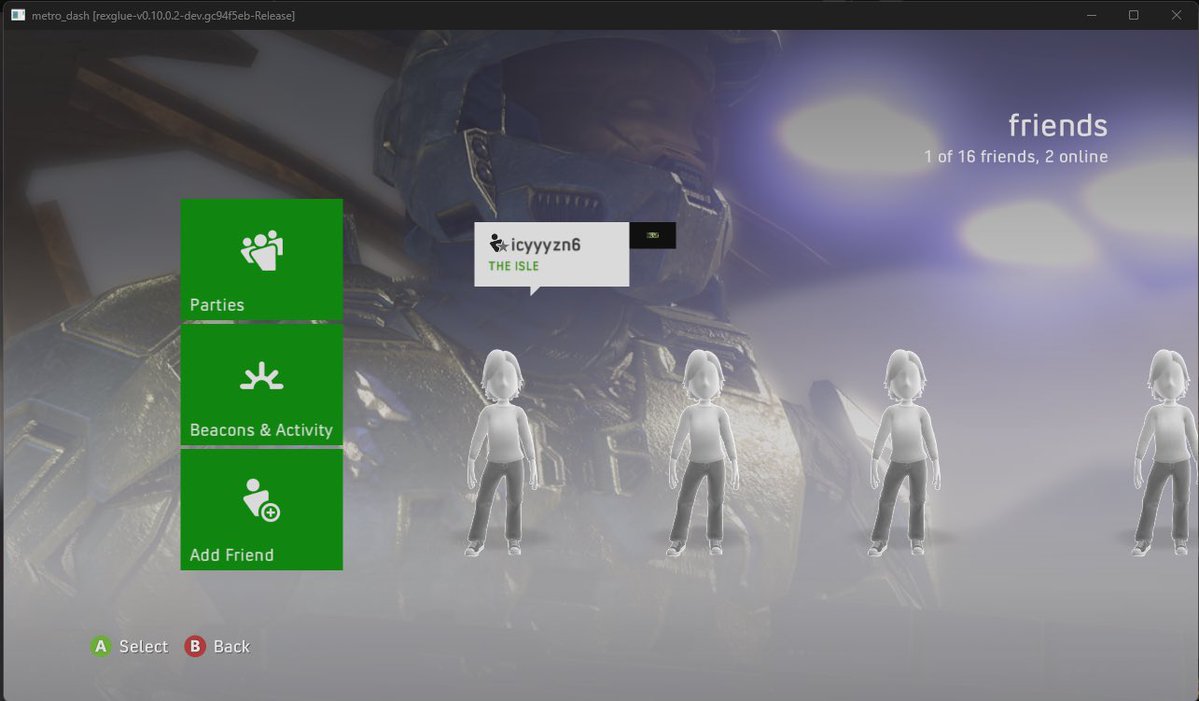Click the game thumbnail beside icyyyzn6 card
1199x701 pixels.
652,235
